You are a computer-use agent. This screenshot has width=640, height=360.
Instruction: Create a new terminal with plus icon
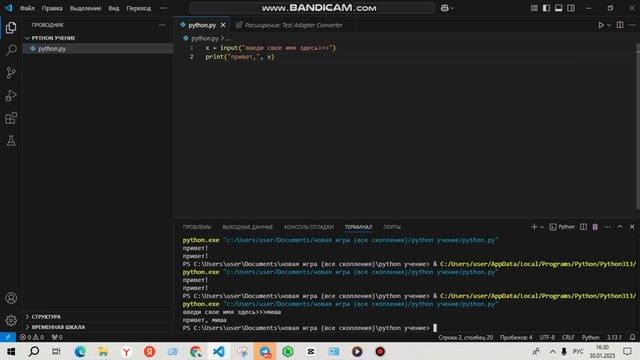click(x=534, y=227)
